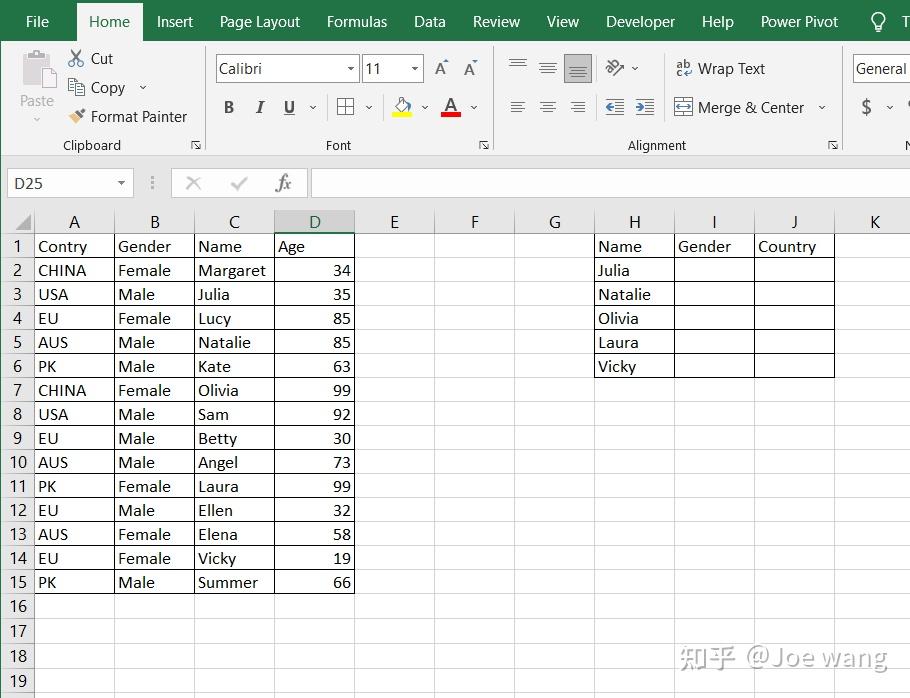Click the Copy button
910x698 pixels.
96,88
